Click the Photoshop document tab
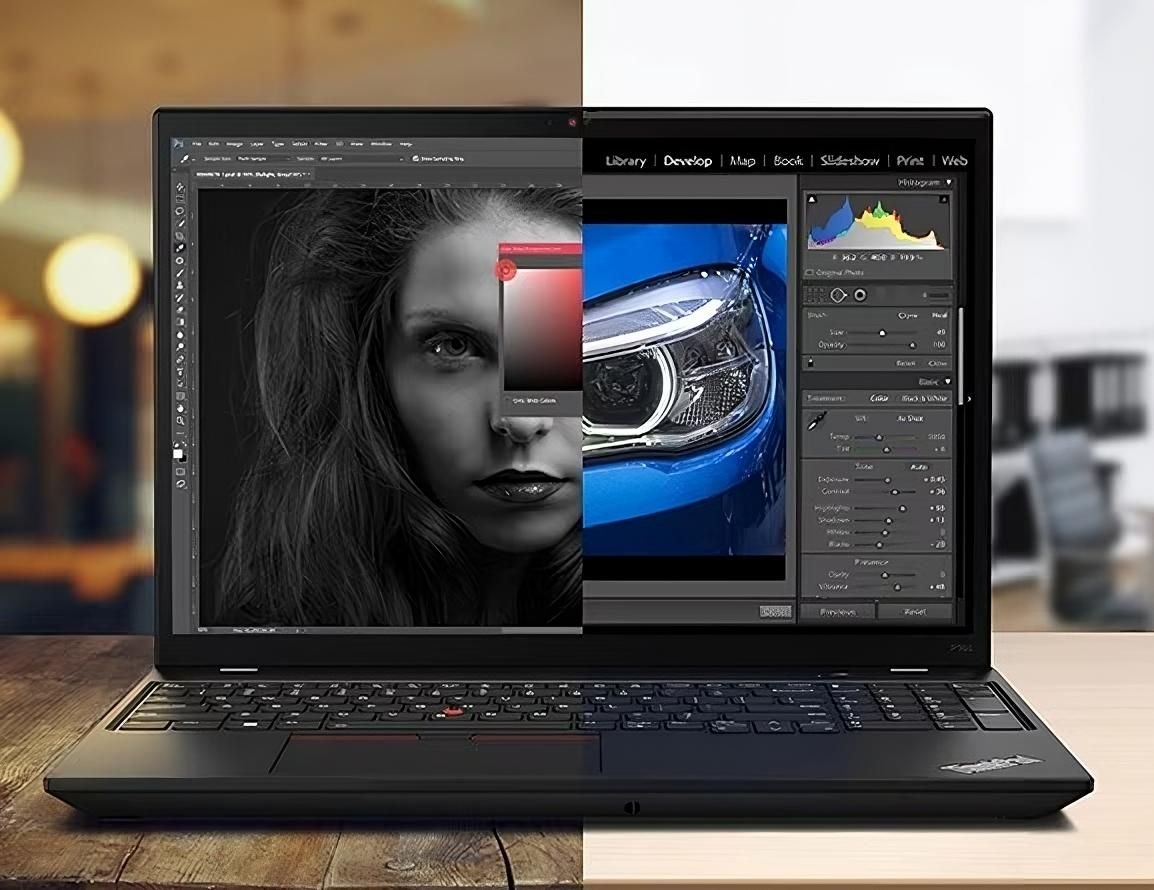1154x890 pixels. (x=252, y=174)
